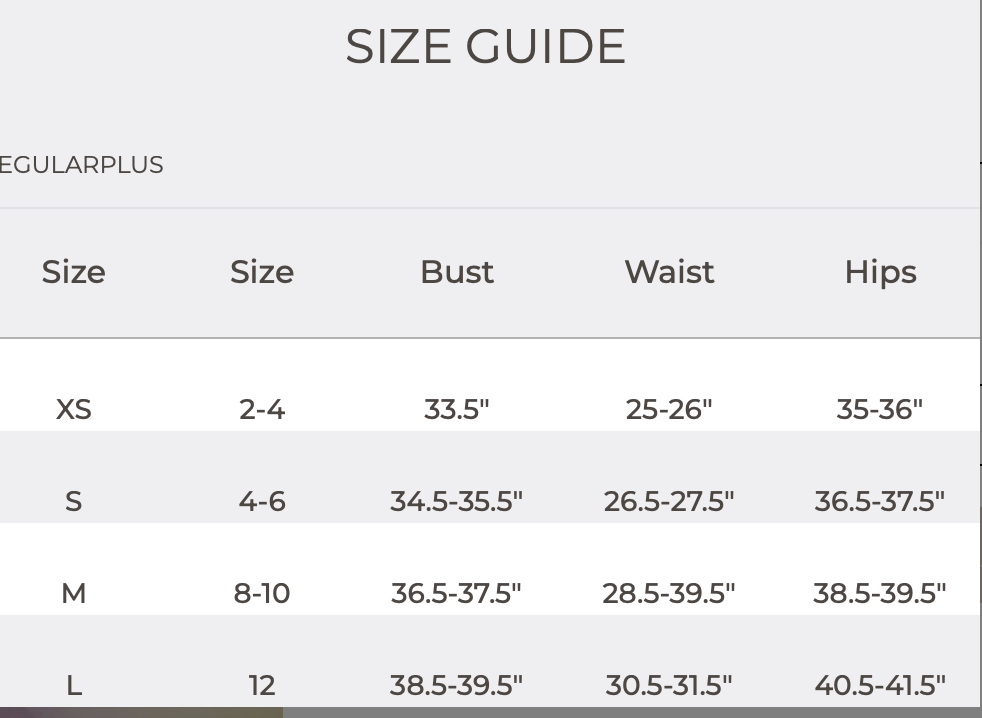Click the 30.5-31.5" waist cell for L

669,685
